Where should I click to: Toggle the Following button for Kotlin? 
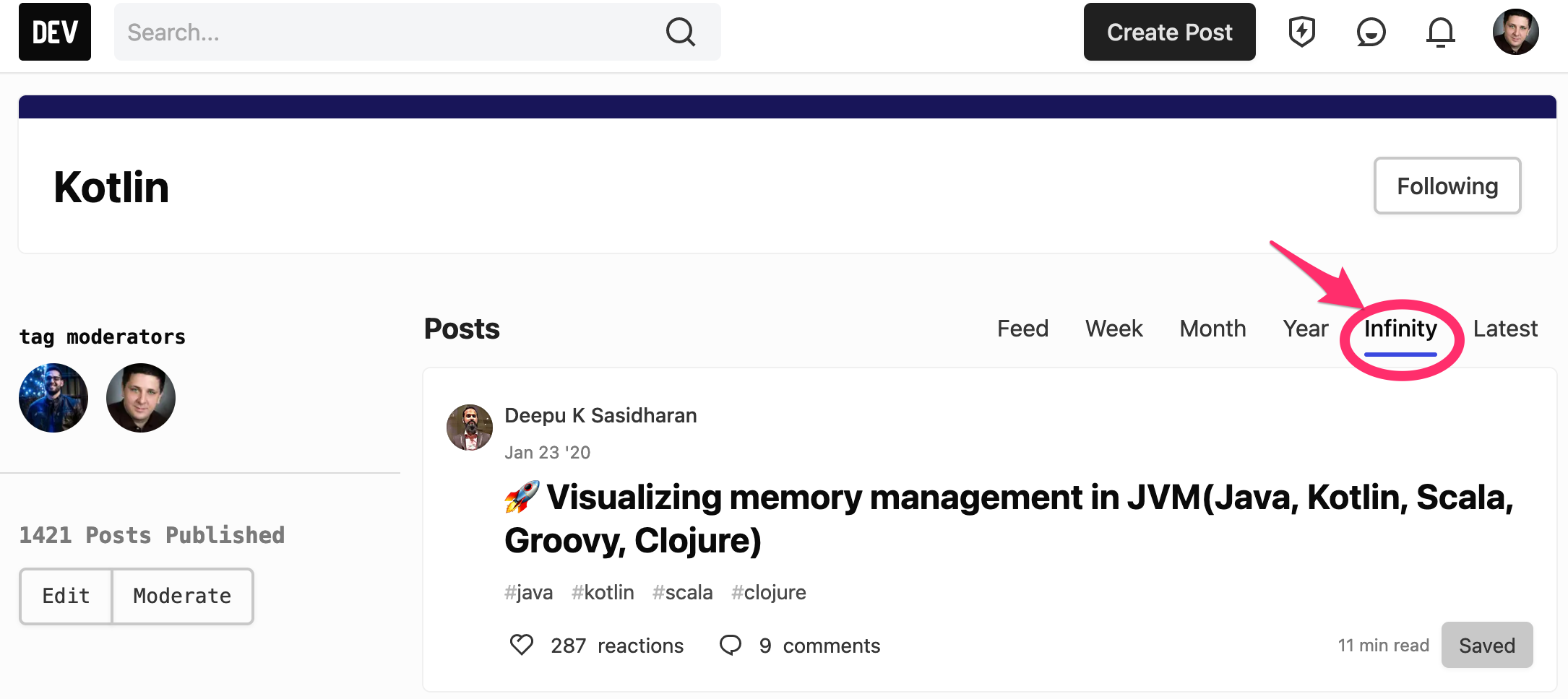tap(1447, 186)
